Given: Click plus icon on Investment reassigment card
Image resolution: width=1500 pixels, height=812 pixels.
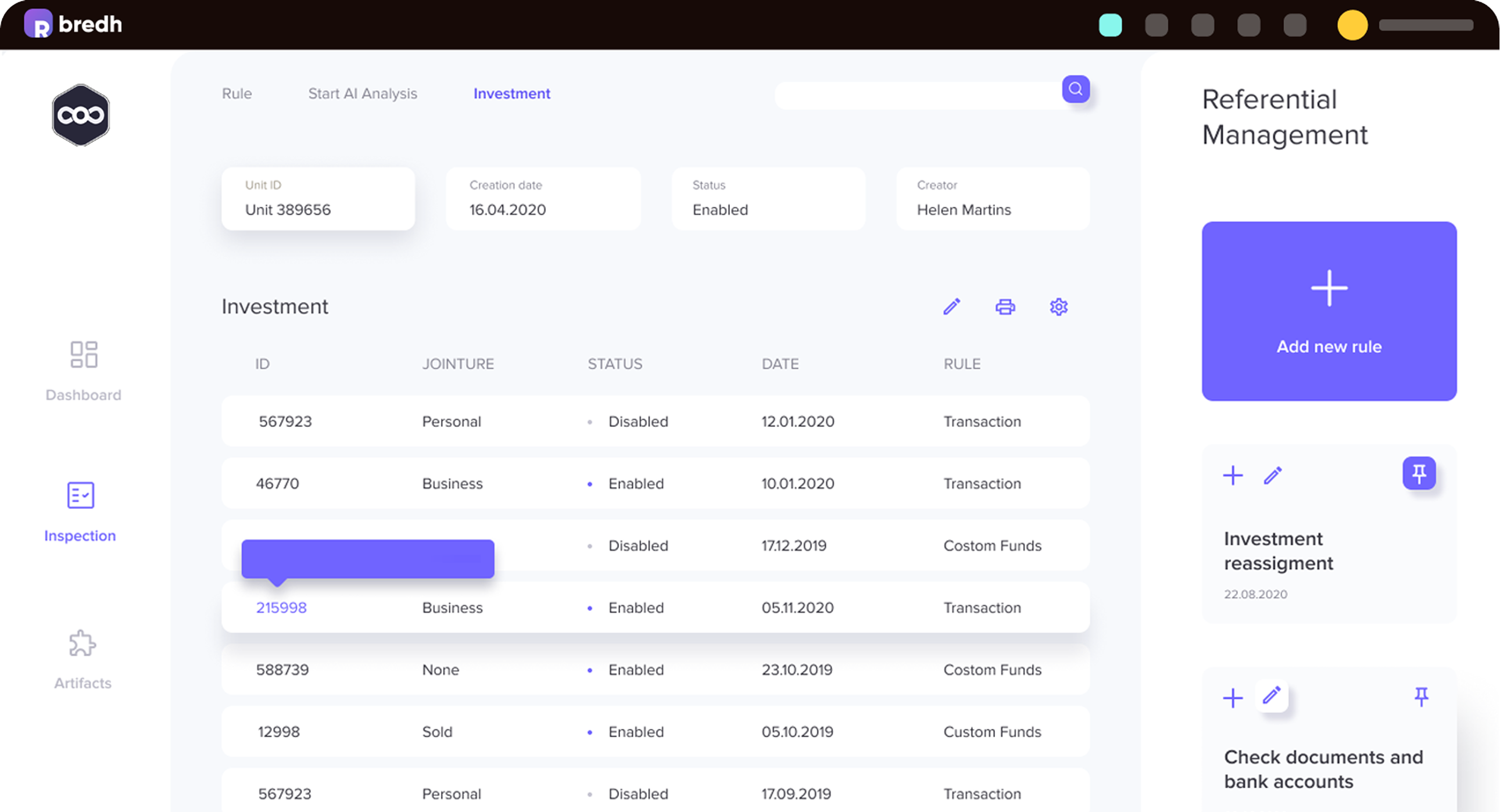Looking at the screenshot, I should pyautogui.click(x=1232, y=476).
